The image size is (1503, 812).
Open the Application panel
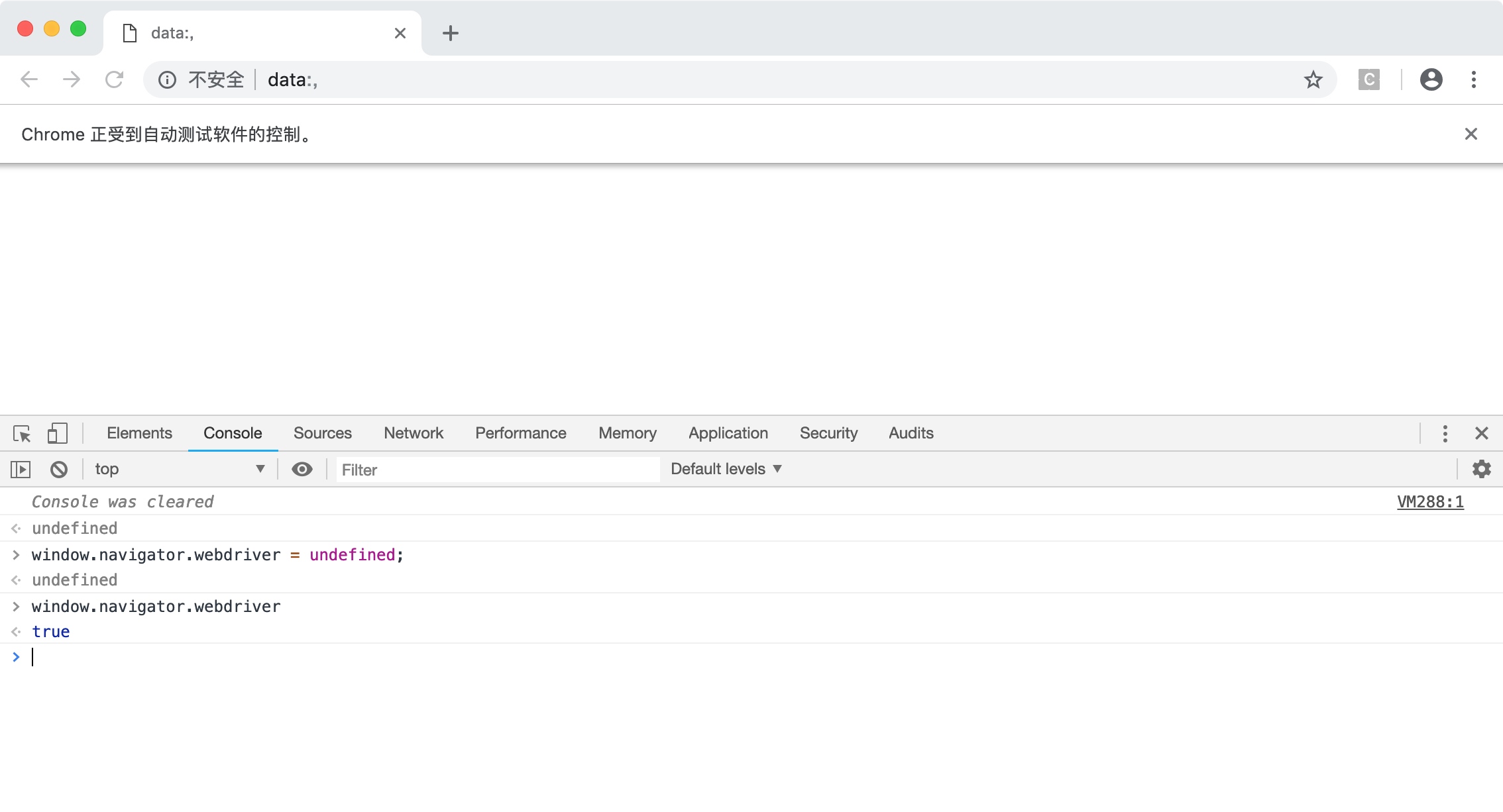tap(727, 433)
